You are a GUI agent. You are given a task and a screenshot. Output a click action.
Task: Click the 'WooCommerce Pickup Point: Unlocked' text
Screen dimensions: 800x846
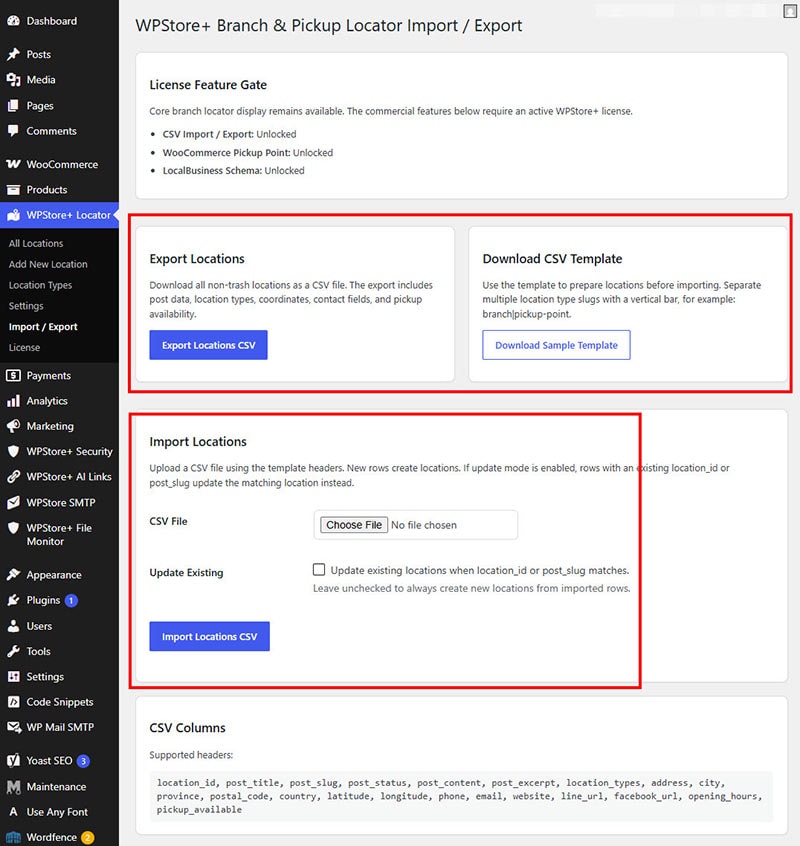(x=248, y=153)
